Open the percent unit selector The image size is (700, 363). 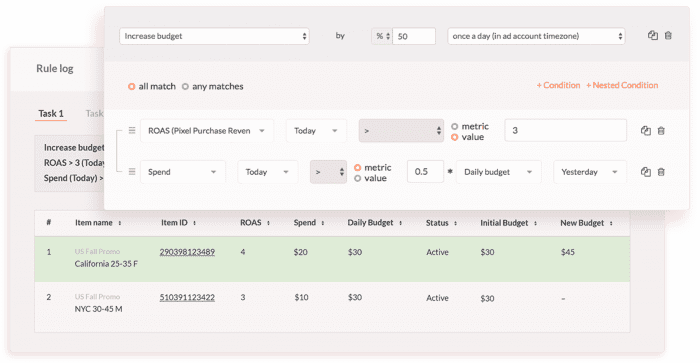[x=382, y=36]
